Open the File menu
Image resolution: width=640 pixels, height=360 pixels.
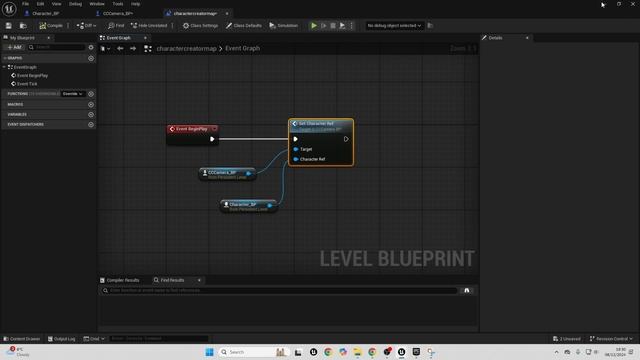[25, 4]
